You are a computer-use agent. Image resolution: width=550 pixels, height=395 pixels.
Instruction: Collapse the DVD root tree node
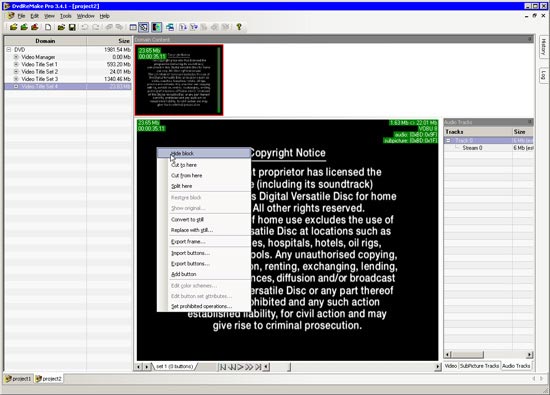pyautogui.click(x=9, y=50)
